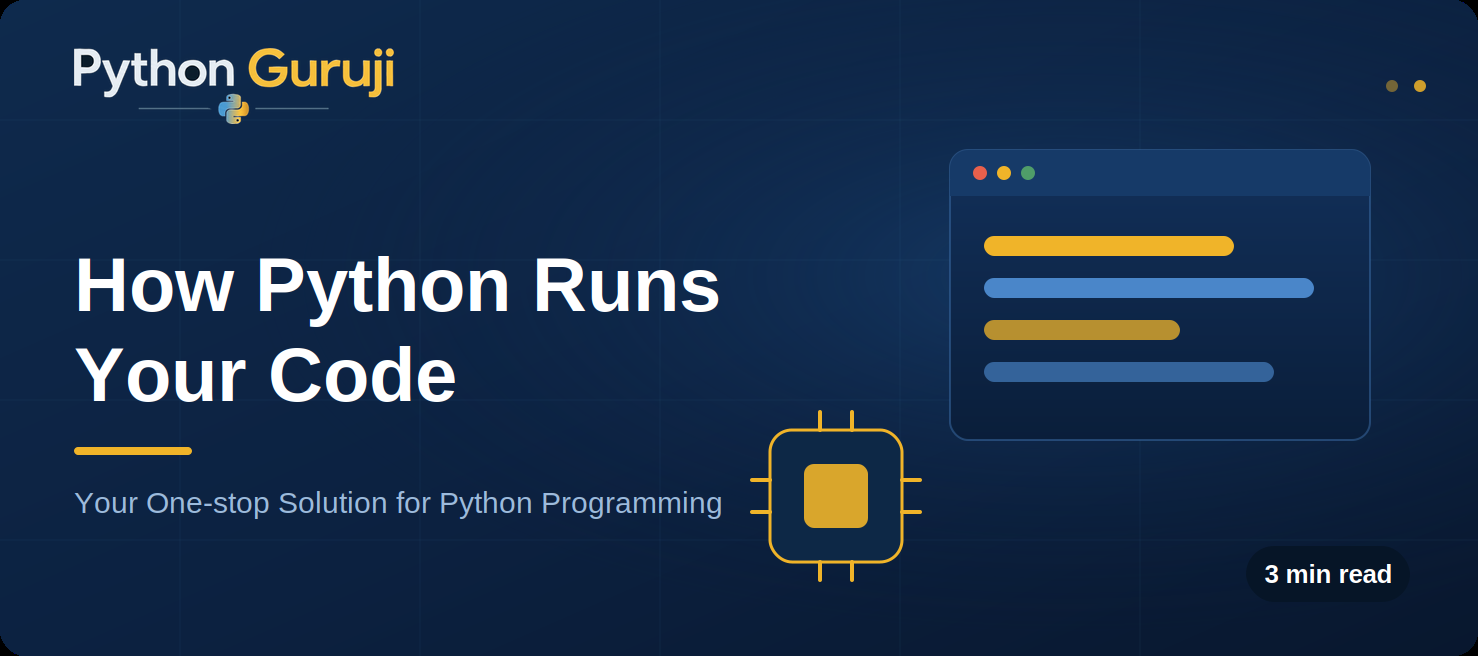This screenshot has width=1478, height=656.
Task: Click the "Your One-stop Solution for Python Programming" tagline
Action: tap(398, 502)
